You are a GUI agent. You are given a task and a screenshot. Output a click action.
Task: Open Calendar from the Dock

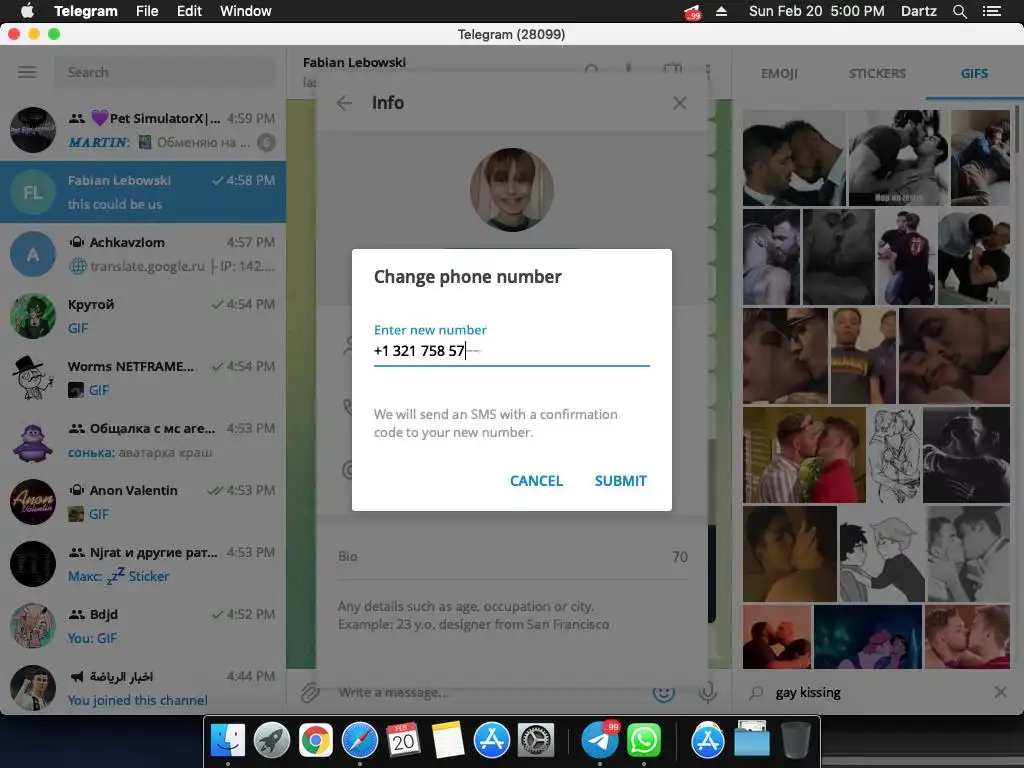coord(404,741)
